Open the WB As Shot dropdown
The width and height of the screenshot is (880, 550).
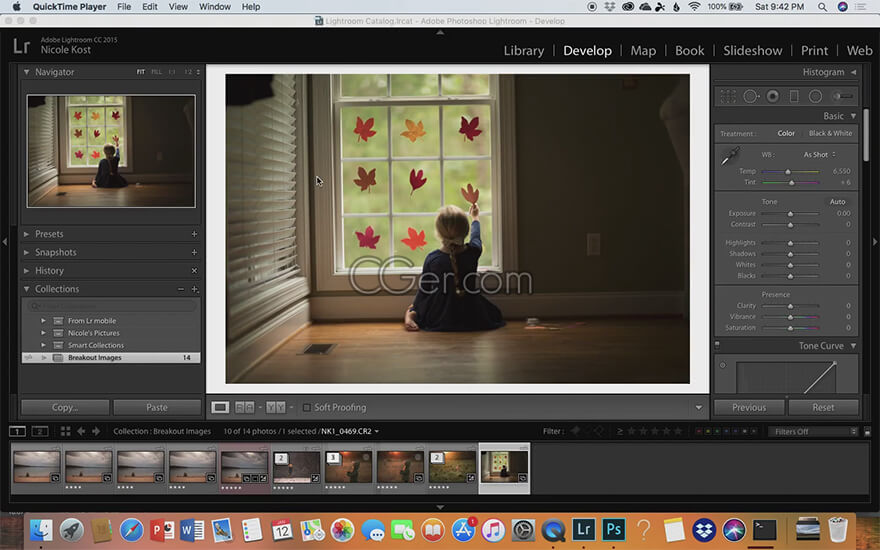point(819,154)
